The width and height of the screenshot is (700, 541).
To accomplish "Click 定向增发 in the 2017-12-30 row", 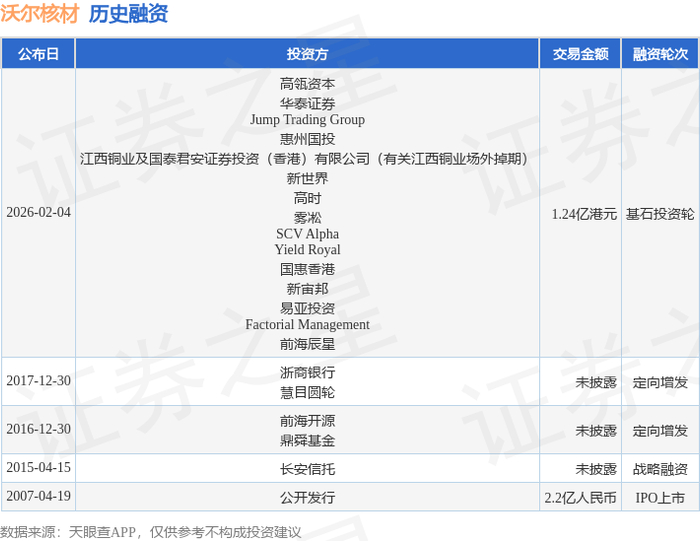I will coord(660,383).
